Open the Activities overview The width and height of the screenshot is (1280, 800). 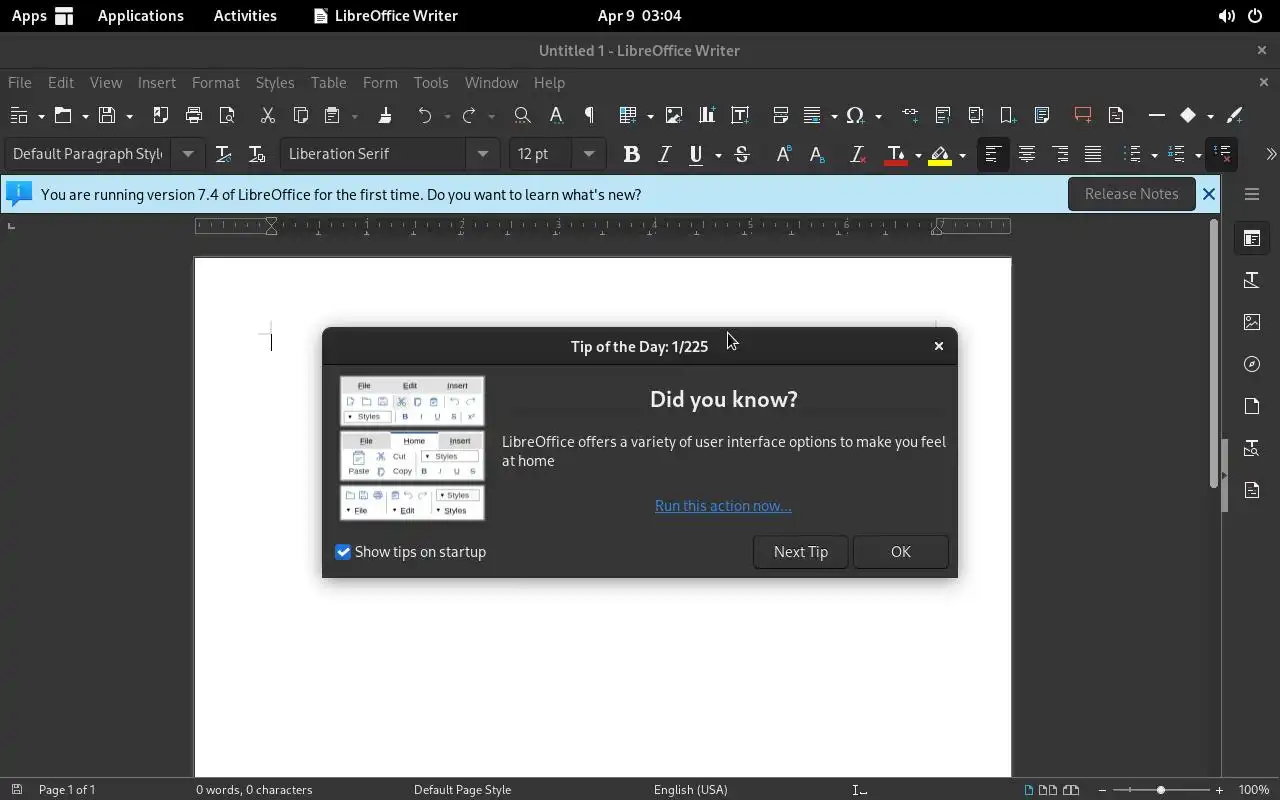tap(245, 16)
